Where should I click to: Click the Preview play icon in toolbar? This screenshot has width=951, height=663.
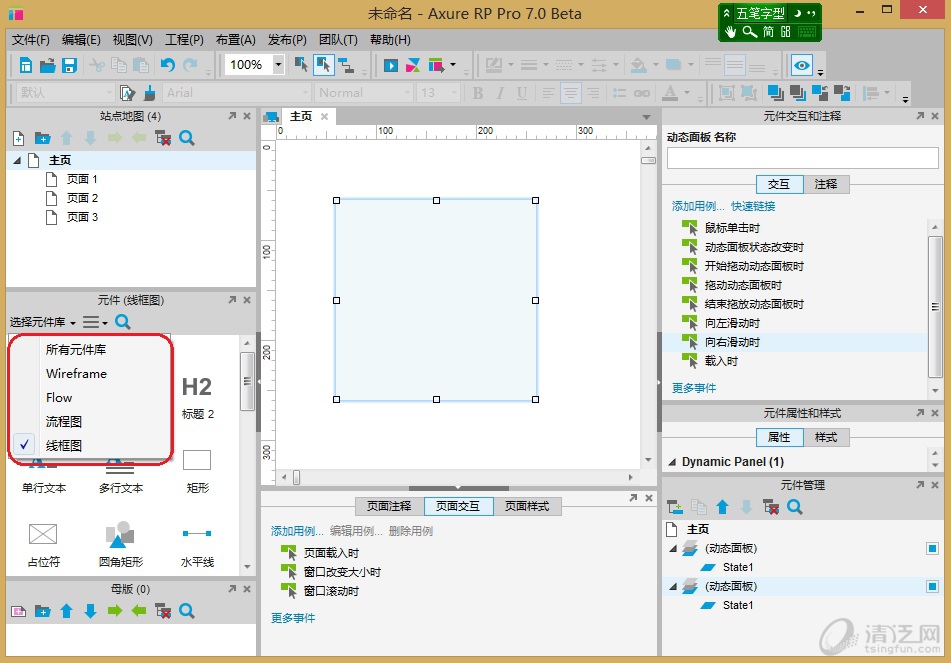390,65
